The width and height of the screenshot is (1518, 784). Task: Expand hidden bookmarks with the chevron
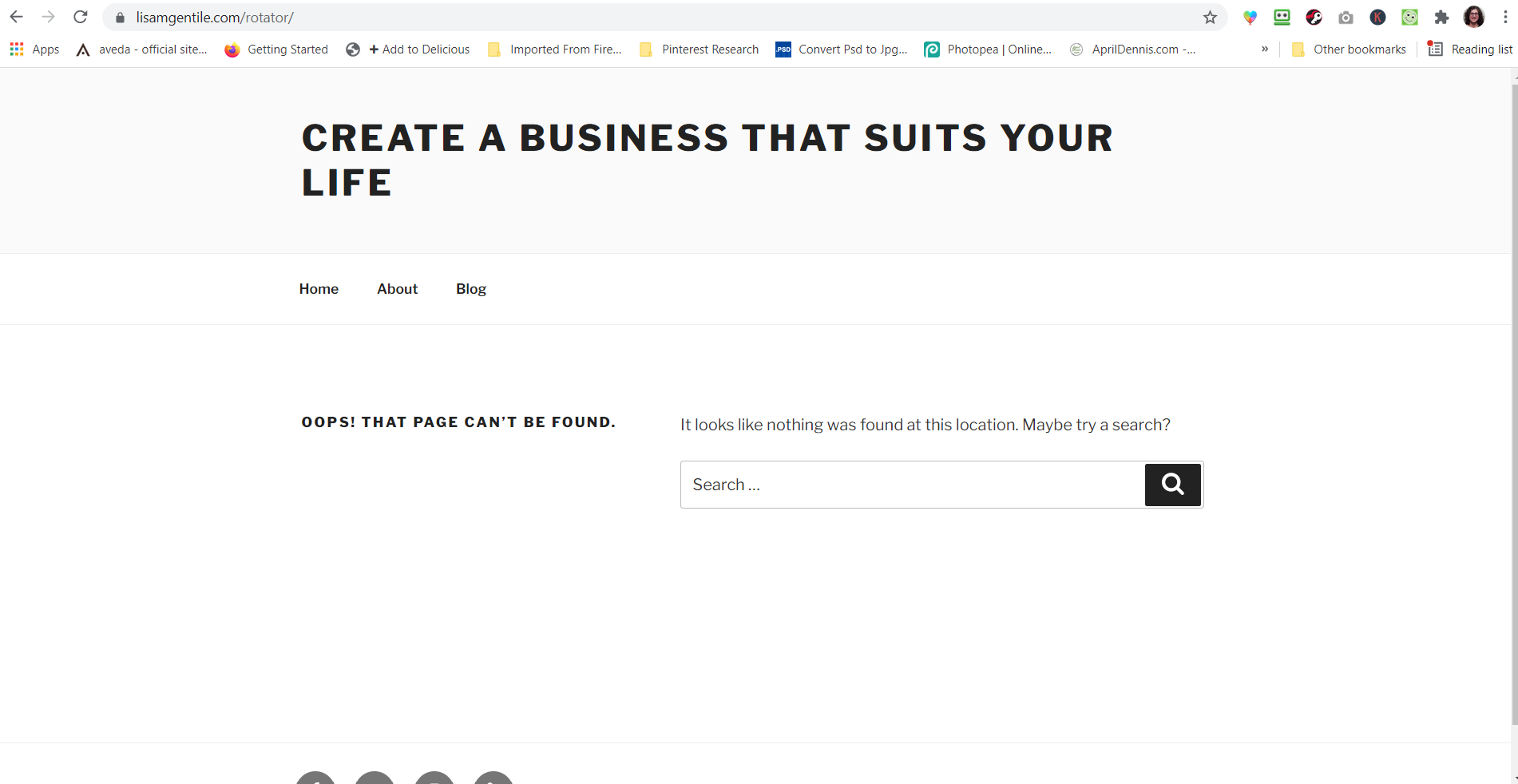click(1265, 49)
